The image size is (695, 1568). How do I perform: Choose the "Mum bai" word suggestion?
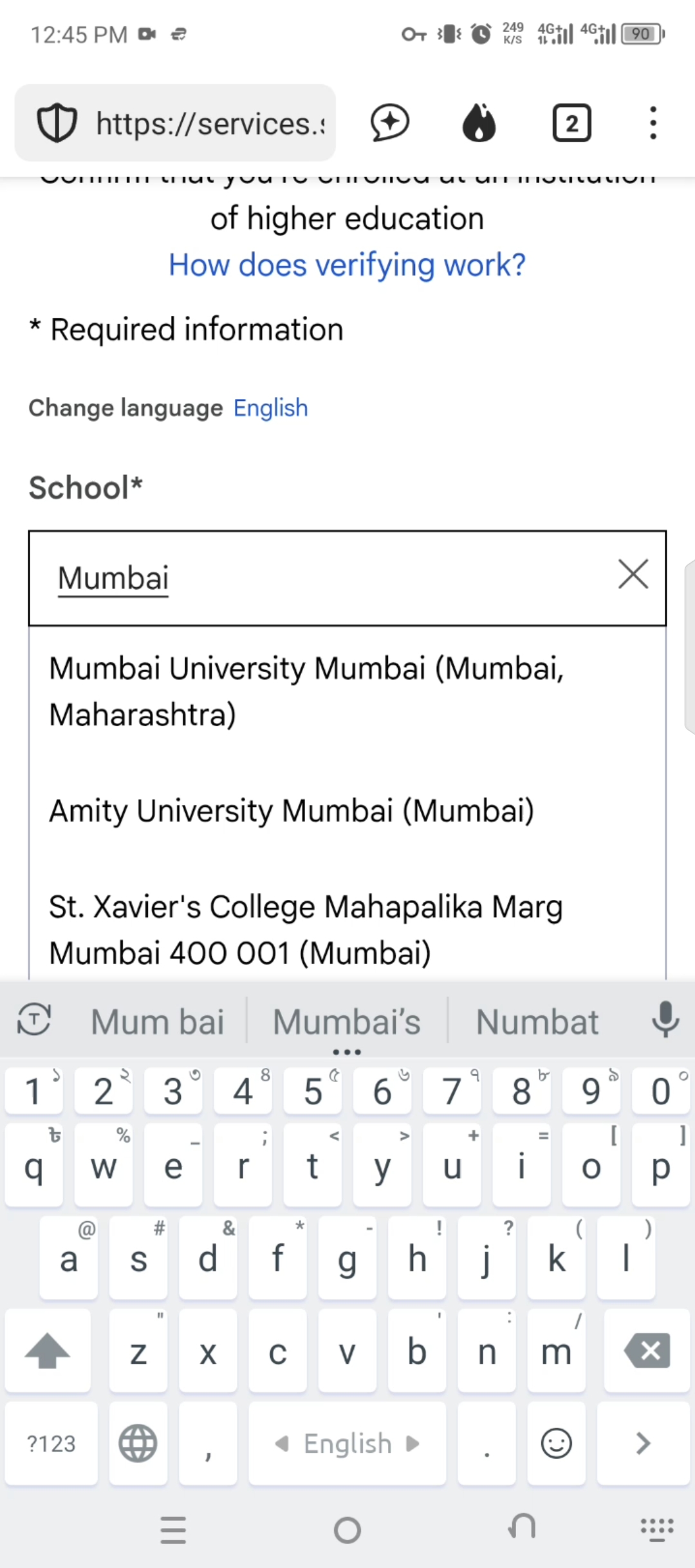158,1022
